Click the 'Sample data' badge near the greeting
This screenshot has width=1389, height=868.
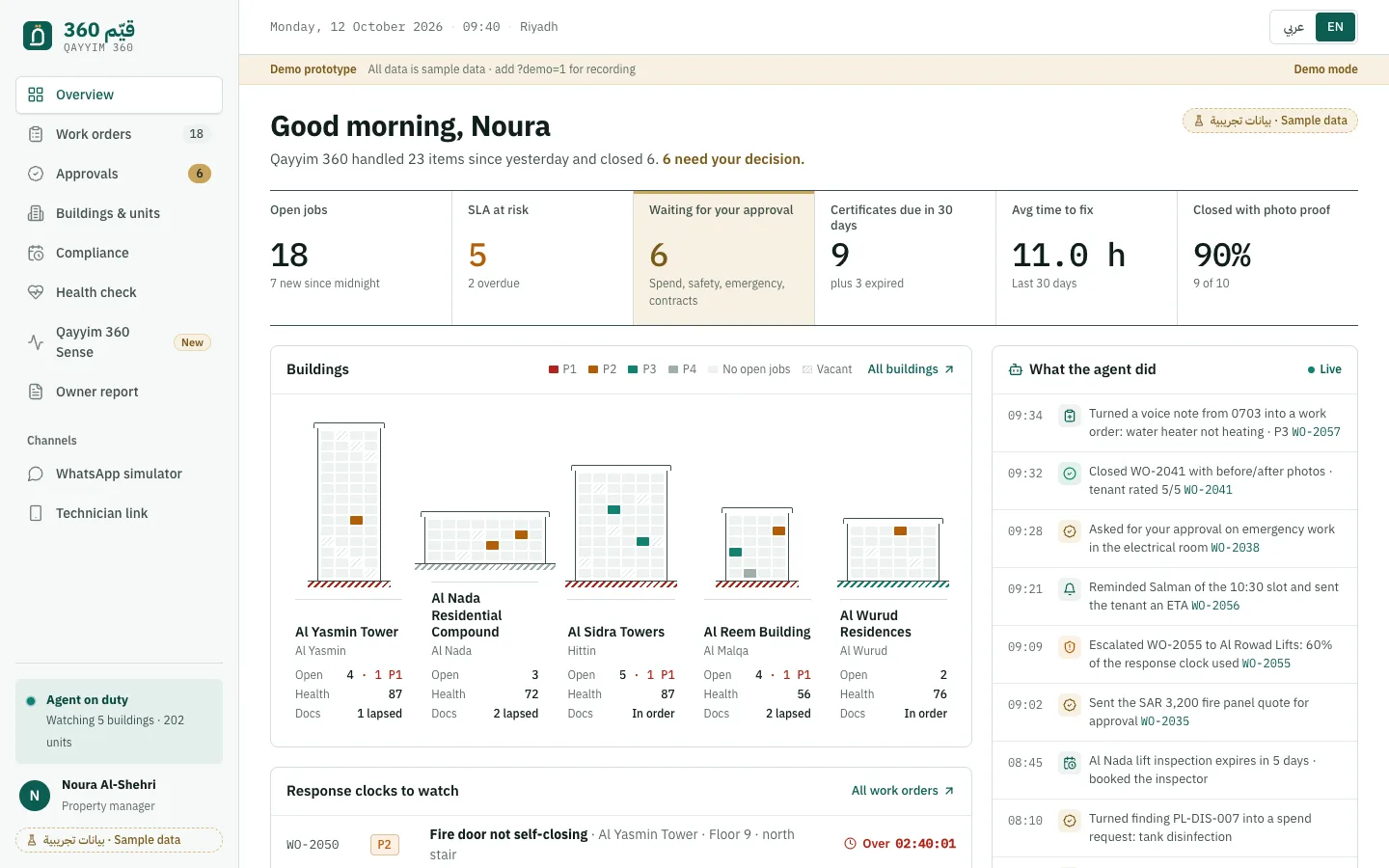click(1270, 121)
